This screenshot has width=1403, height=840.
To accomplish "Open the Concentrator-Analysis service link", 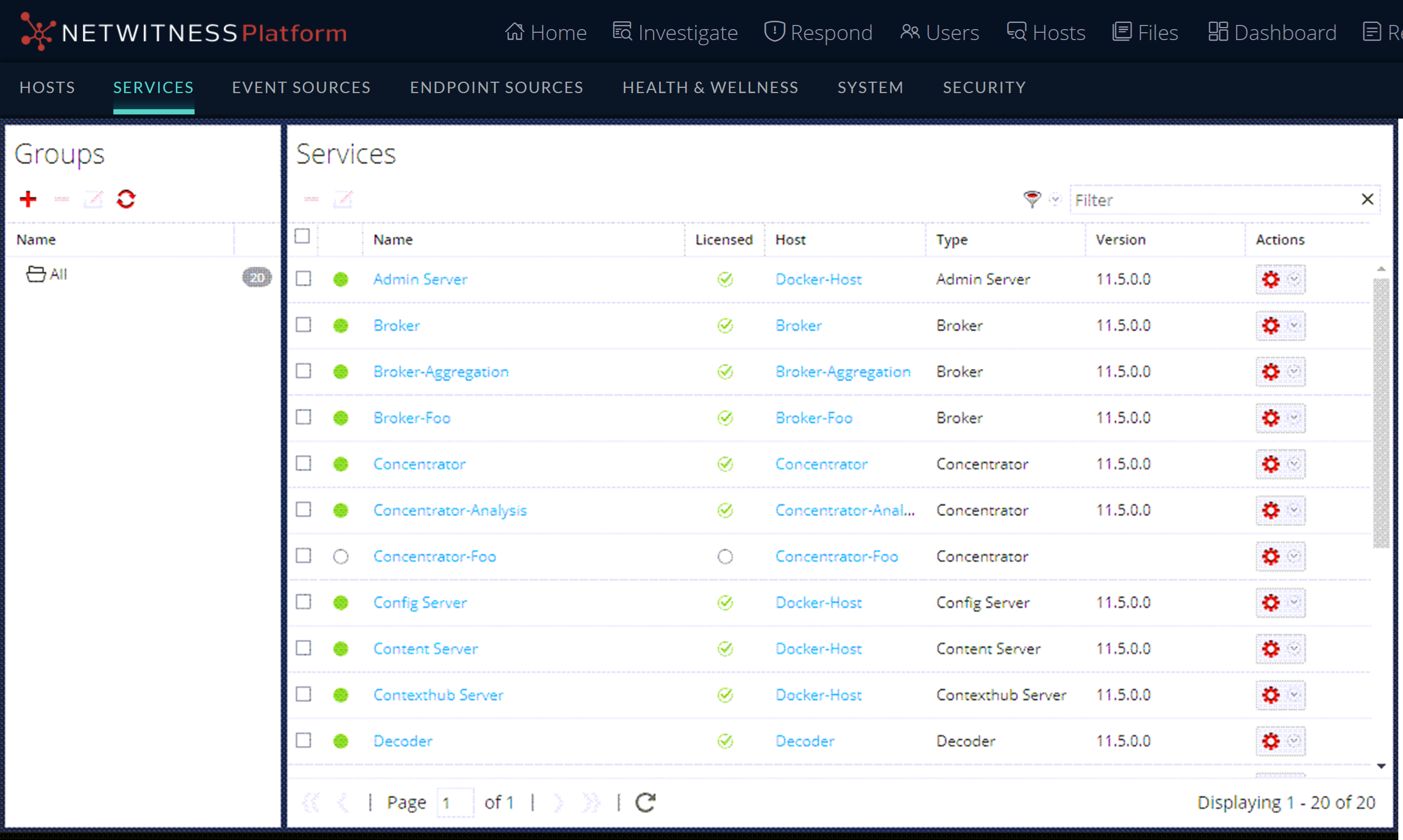I will pyautogui.click(x=449, y=510).
